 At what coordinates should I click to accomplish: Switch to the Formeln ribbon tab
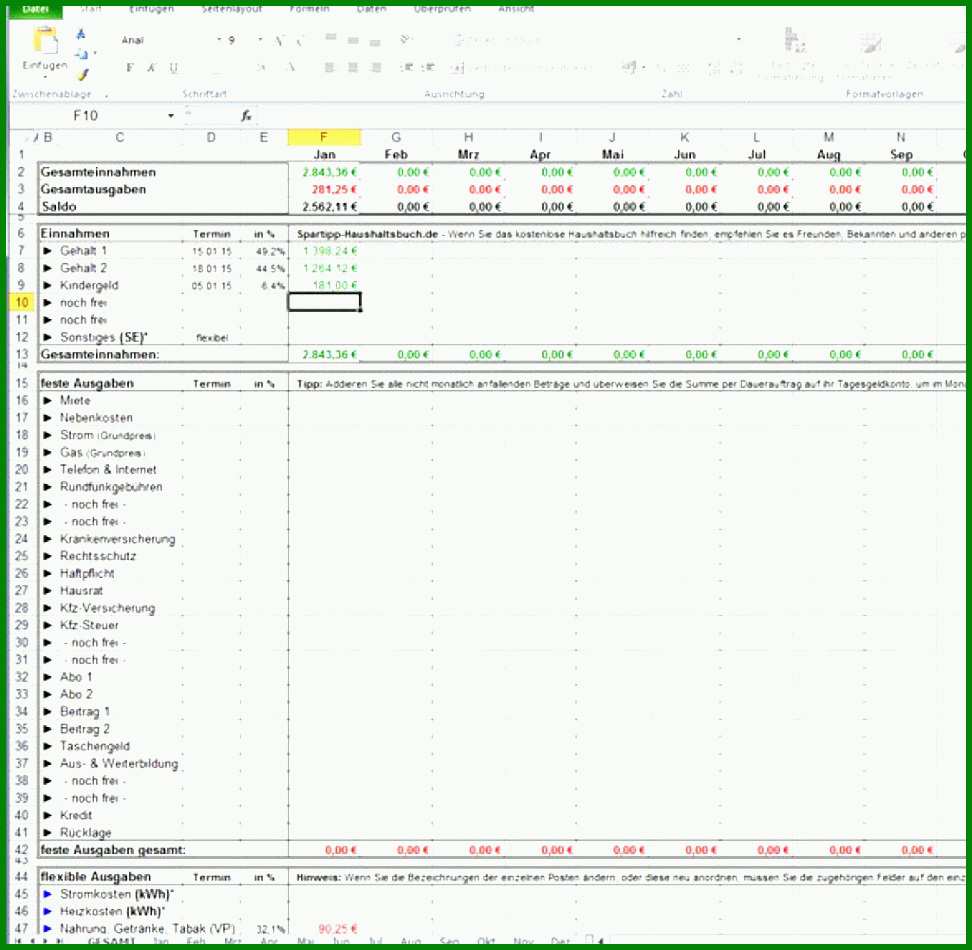(309, 9)
